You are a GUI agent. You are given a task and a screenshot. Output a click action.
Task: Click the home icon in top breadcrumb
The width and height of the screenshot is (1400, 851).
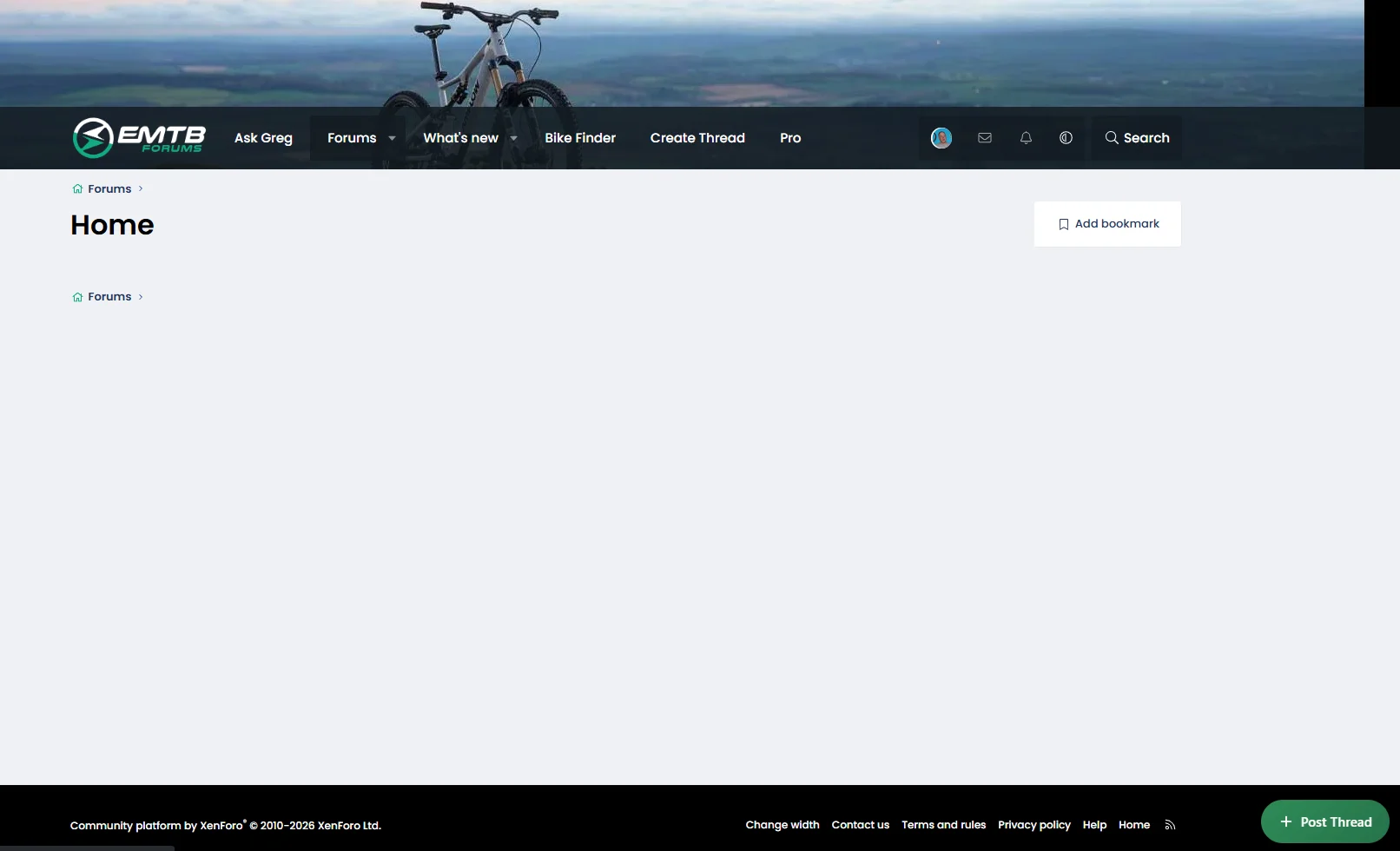coord(77,188)
